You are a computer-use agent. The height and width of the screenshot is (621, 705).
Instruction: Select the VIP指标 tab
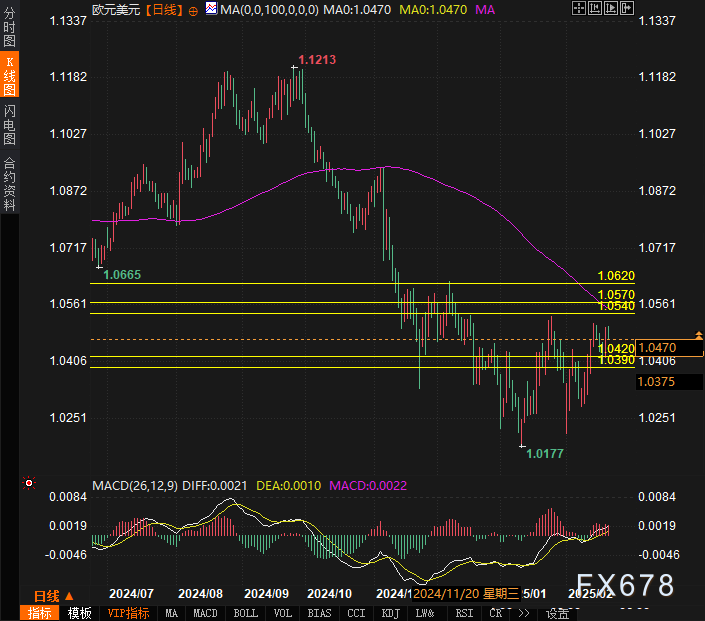128,613
